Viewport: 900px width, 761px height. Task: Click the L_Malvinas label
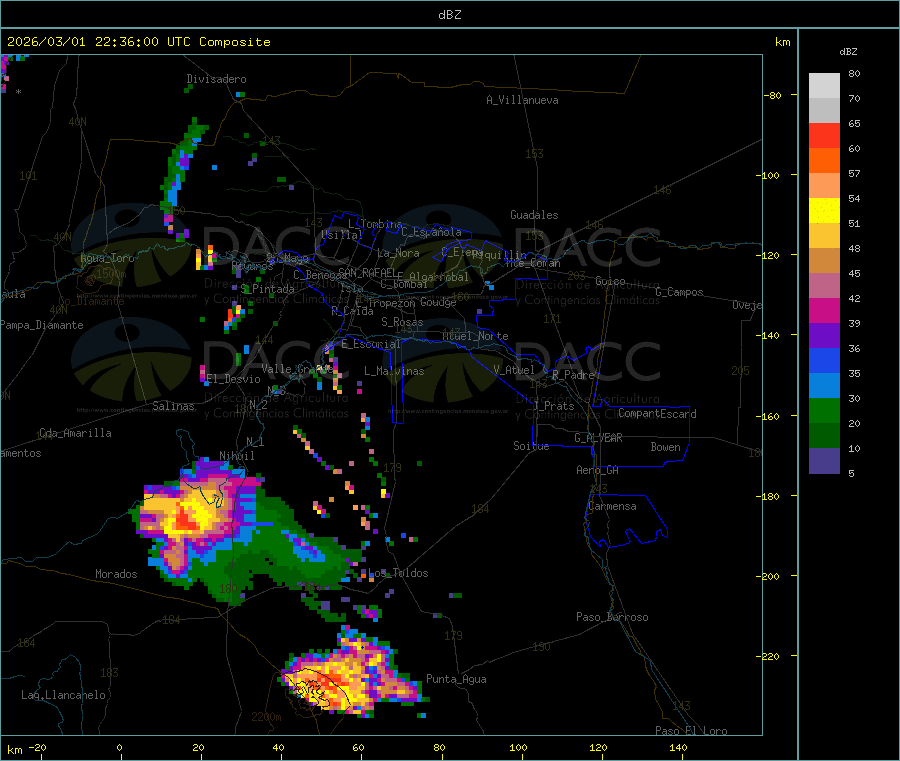[394, 371]
